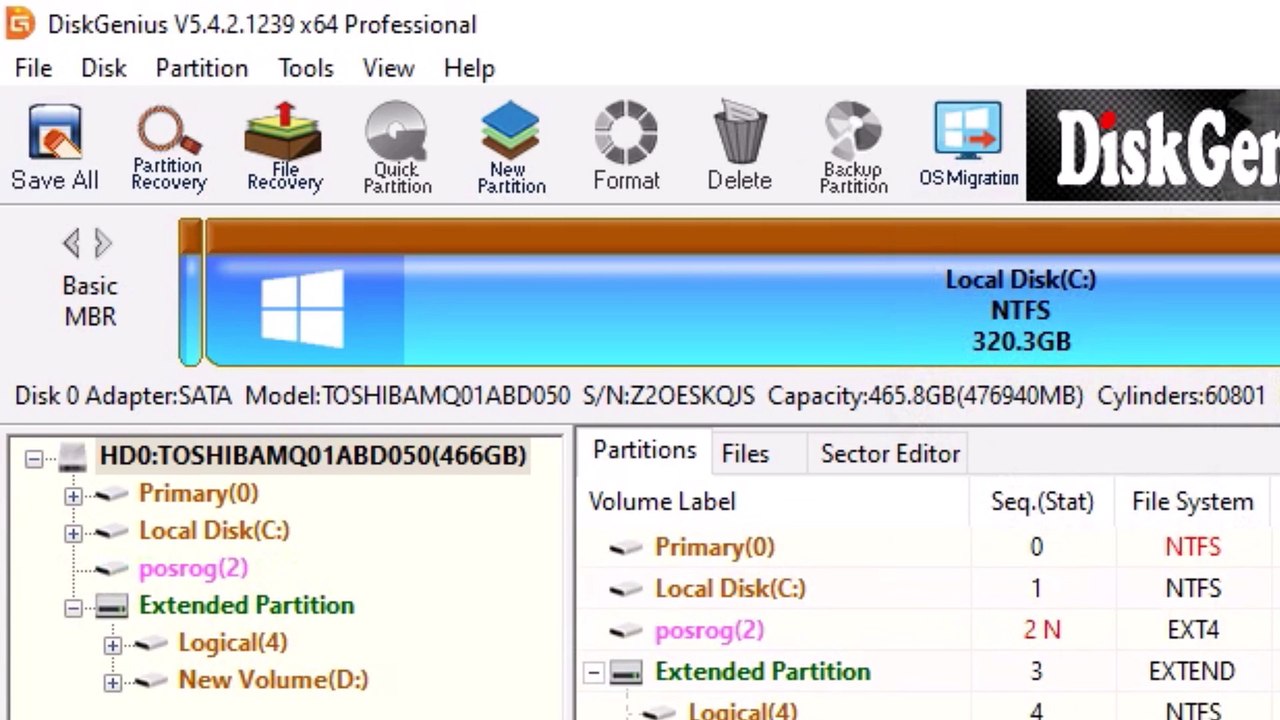
Task: Switch to the Sector Editor tab
Action: click(x=890, y=454)
